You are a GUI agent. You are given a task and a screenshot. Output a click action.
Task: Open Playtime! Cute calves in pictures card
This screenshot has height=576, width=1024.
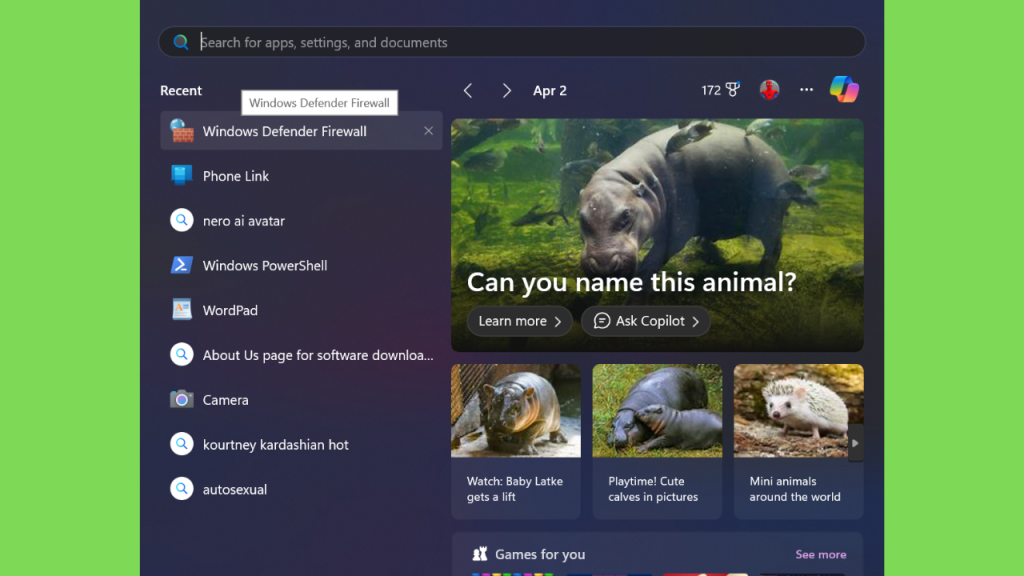[657, 441]
